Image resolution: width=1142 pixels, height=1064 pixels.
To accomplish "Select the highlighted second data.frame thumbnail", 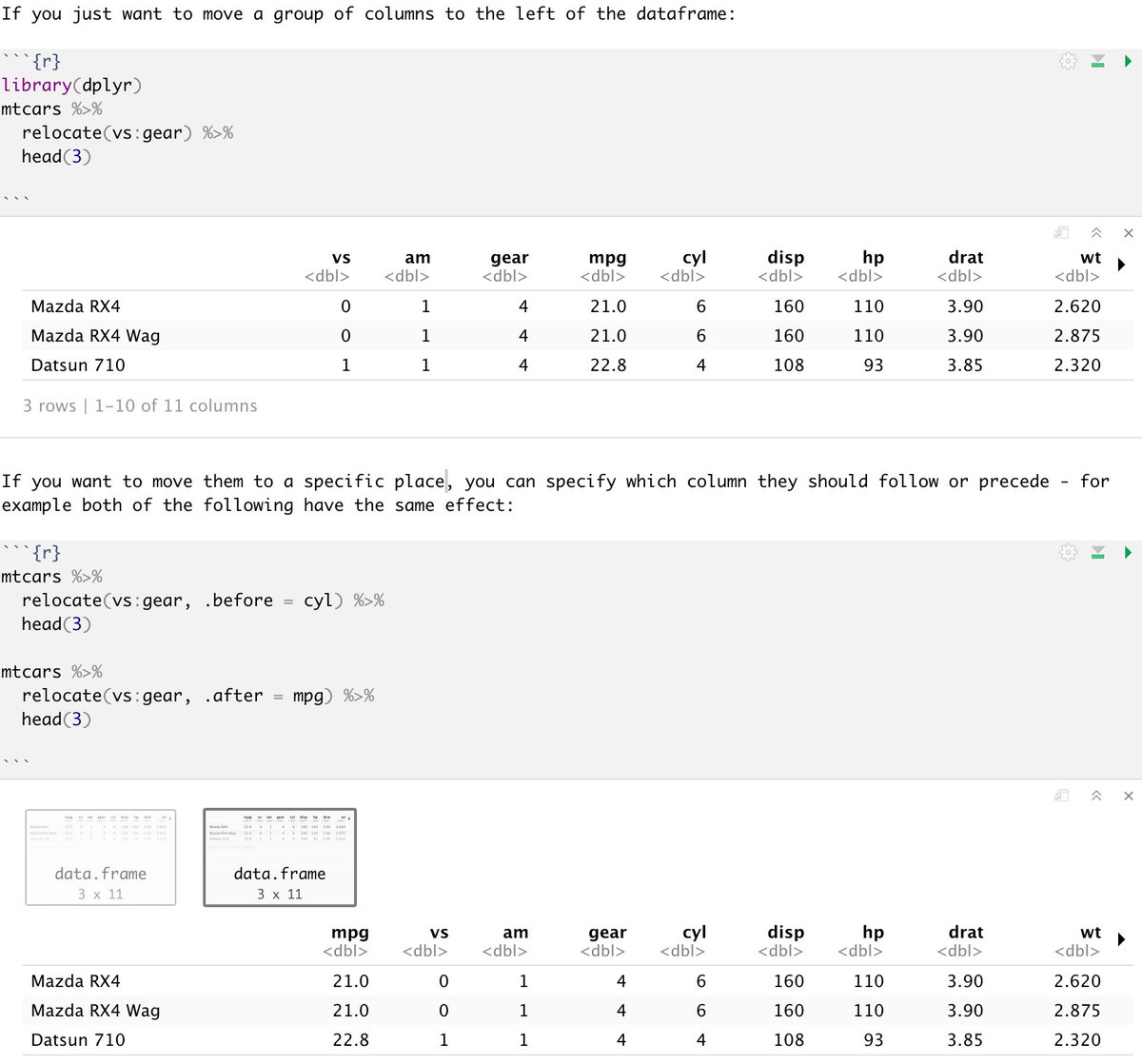I will point(280,857).
